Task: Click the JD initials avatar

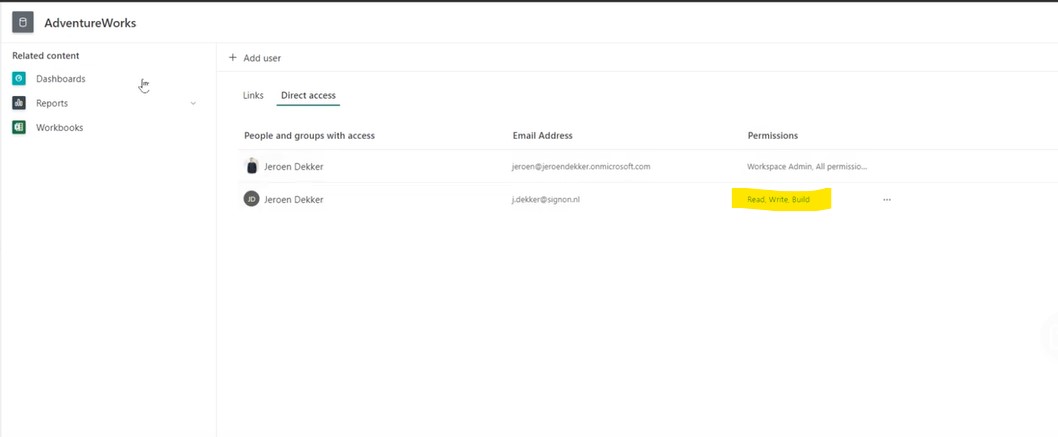Action: [252, 199]
